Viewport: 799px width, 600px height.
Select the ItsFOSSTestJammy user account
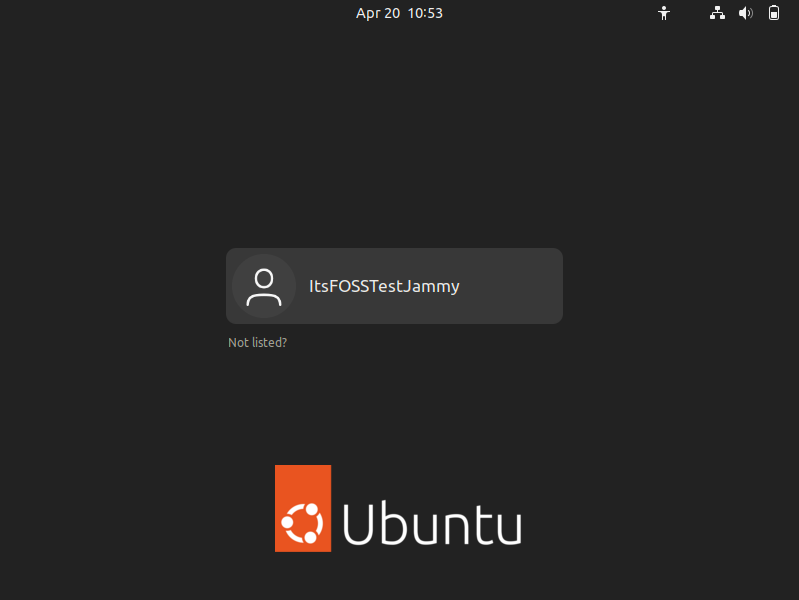click(394, 286)
